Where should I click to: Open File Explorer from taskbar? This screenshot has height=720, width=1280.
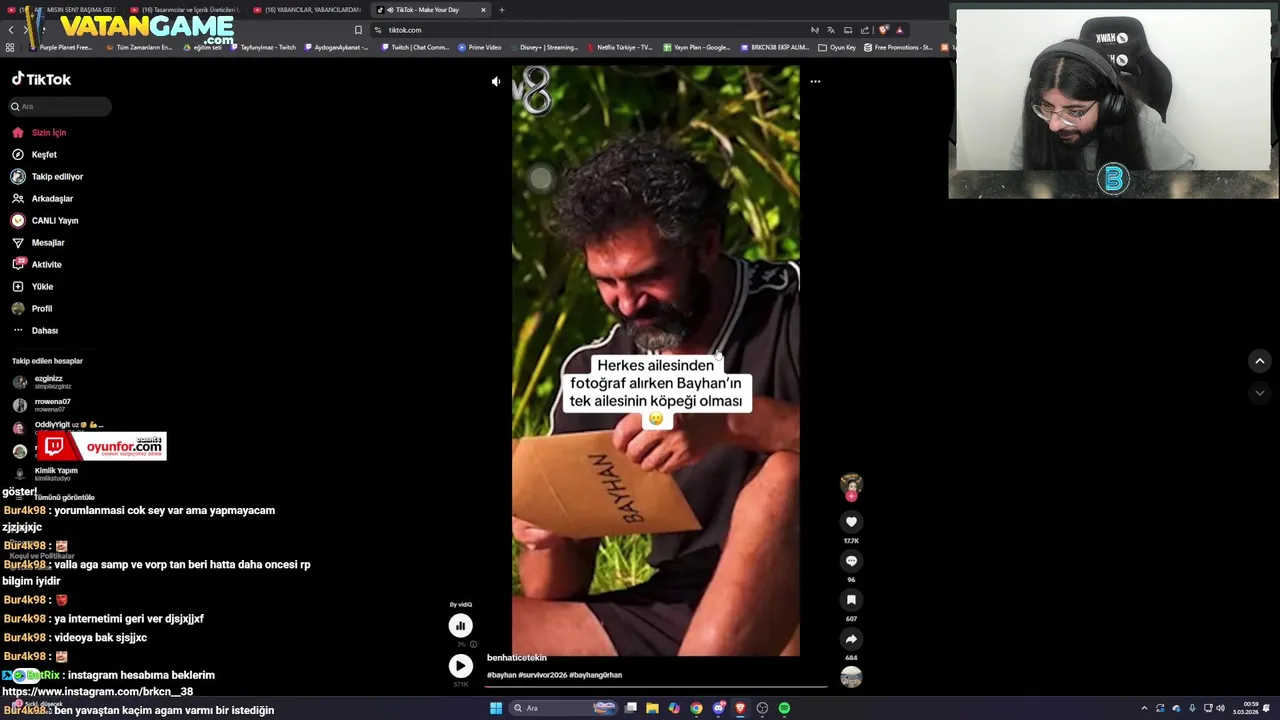point(652,708)
